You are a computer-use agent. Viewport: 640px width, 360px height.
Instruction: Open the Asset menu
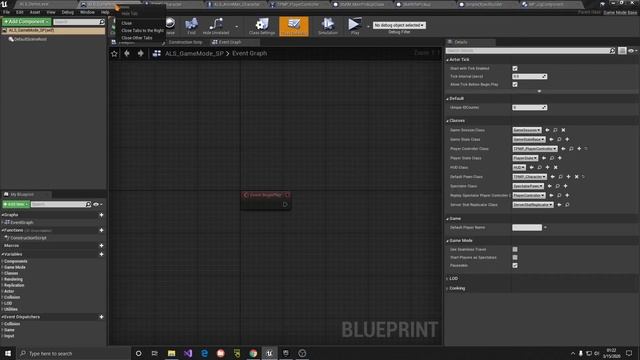point(35,12)
